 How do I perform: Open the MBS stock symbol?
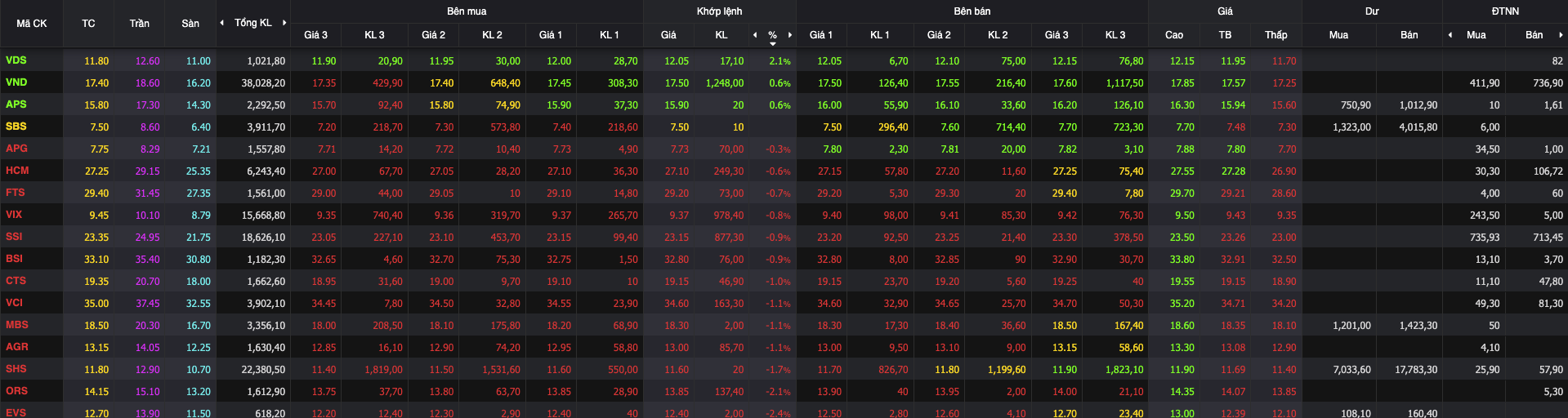coord(16,325)
